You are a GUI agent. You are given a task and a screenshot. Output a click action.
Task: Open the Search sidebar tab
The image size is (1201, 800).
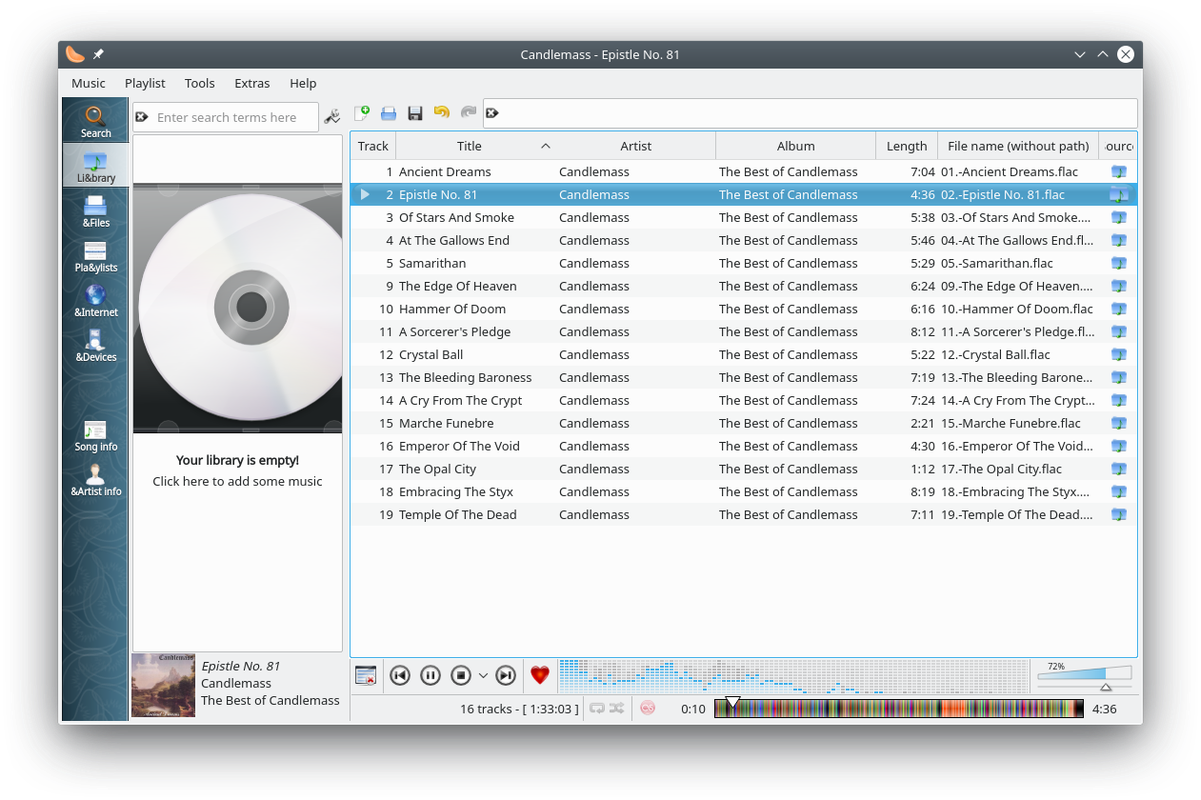(x=96, y=121)
